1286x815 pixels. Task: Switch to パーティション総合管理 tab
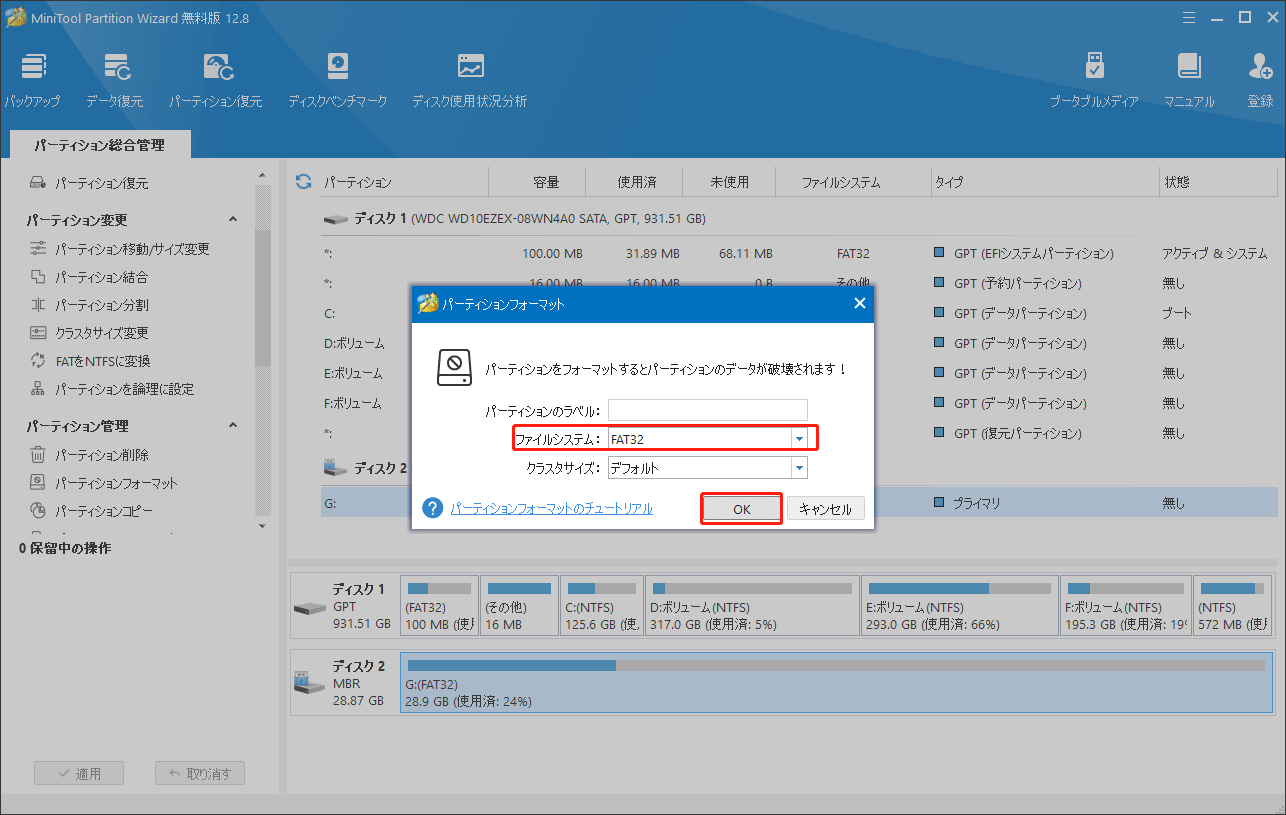(99, 146)
